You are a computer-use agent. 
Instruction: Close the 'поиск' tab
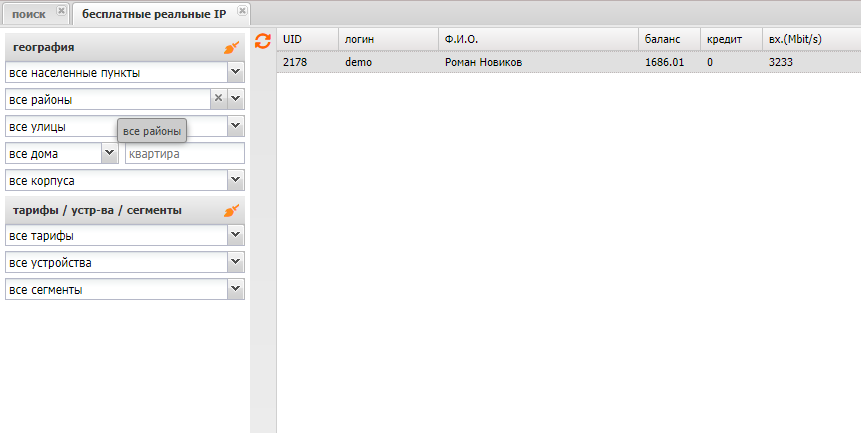(61, 11)
